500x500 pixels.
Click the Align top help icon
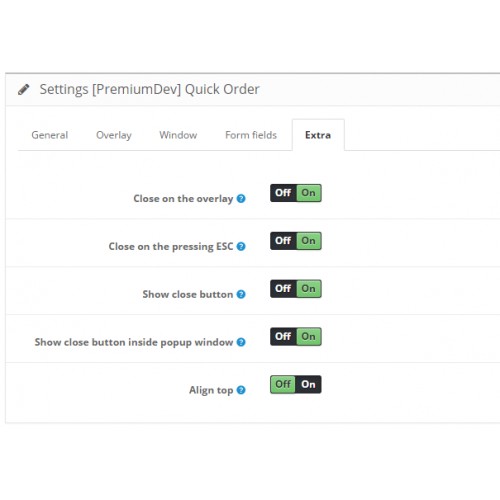tap(241, 390)
